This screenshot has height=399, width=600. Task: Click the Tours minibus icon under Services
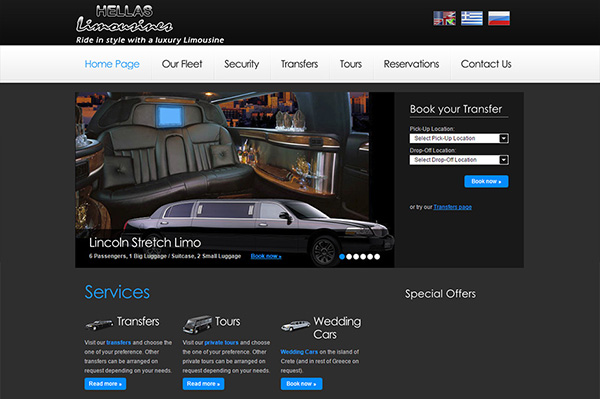[197, 324]
